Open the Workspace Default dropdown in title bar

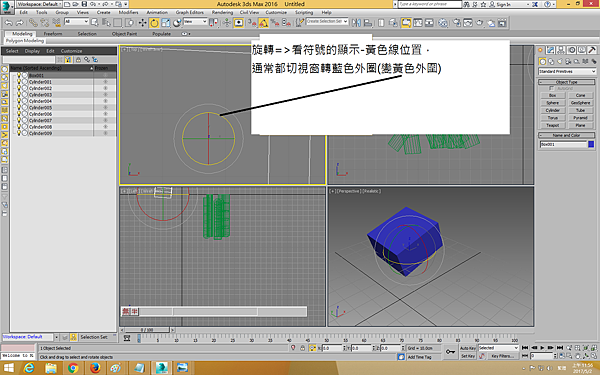(x=39, y=4)
